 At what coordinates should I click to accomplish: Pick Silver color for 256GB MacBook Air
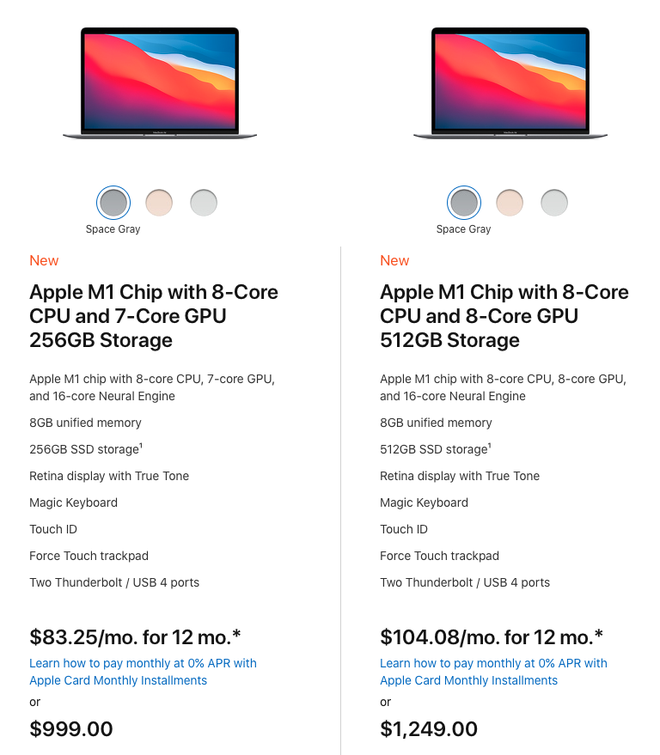(x=204, y=203)
